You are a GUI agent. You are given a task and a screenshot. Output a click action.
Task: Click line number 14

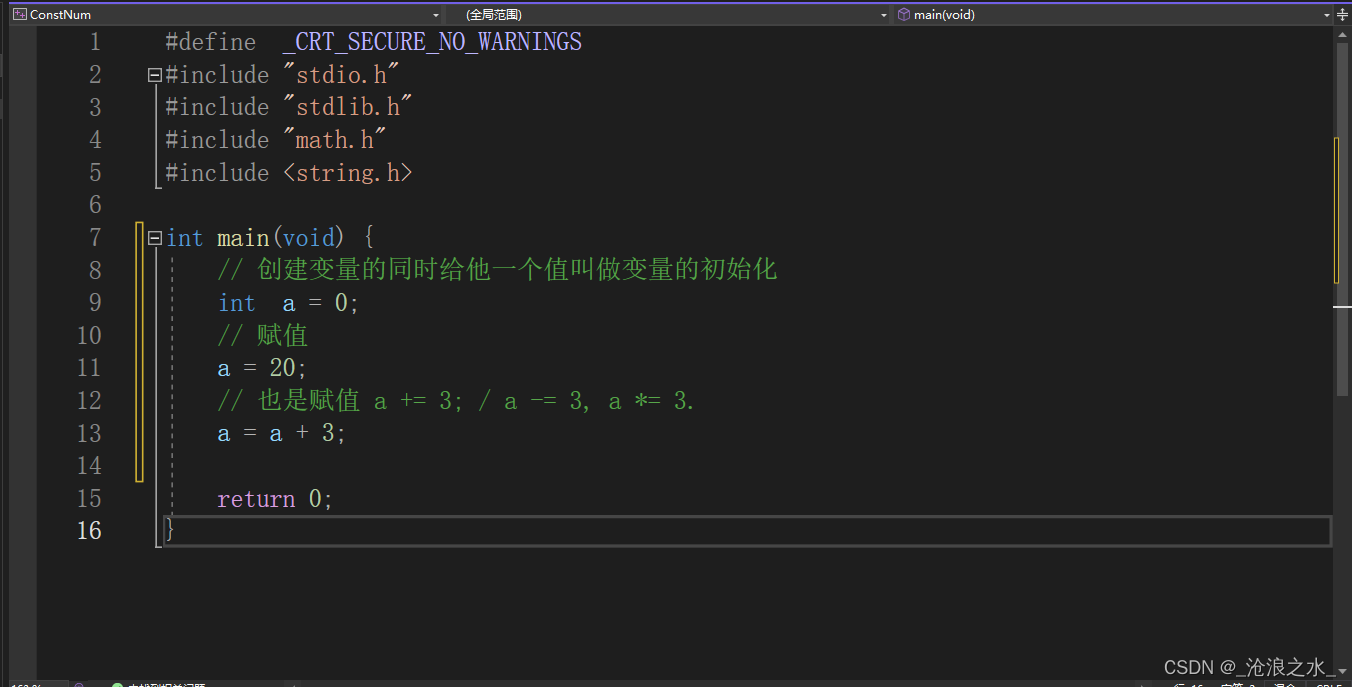point(89,466)
